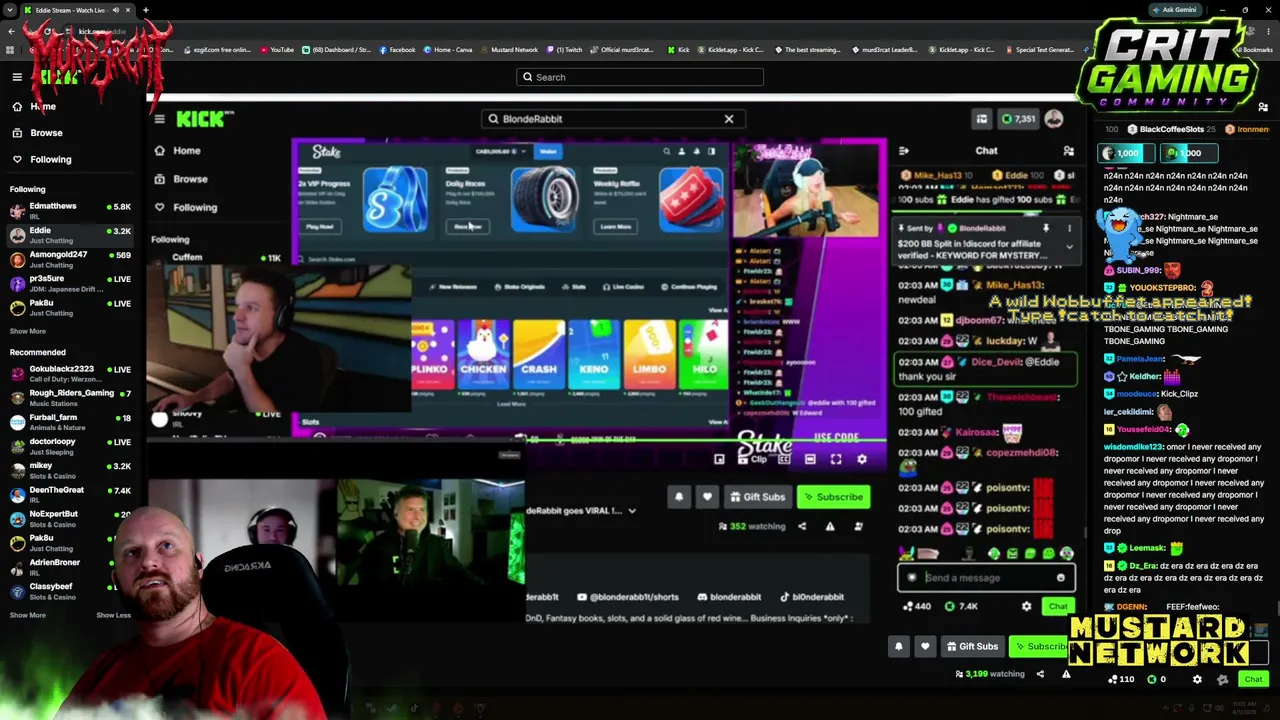Click the outer Kick Search box

coord(640,77)
